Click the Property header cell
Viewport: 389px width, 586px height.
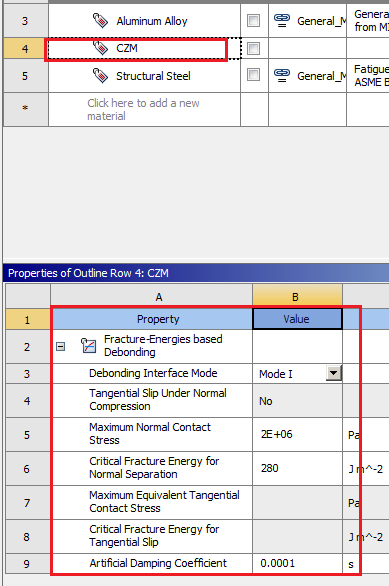pos(152,319)
